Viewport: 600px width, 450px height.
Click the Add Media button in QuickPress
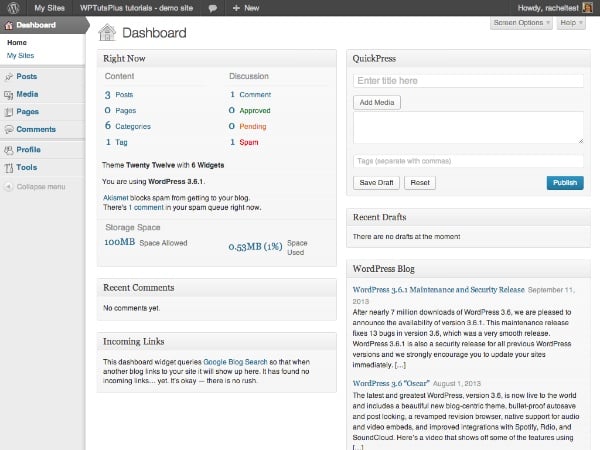377,102
